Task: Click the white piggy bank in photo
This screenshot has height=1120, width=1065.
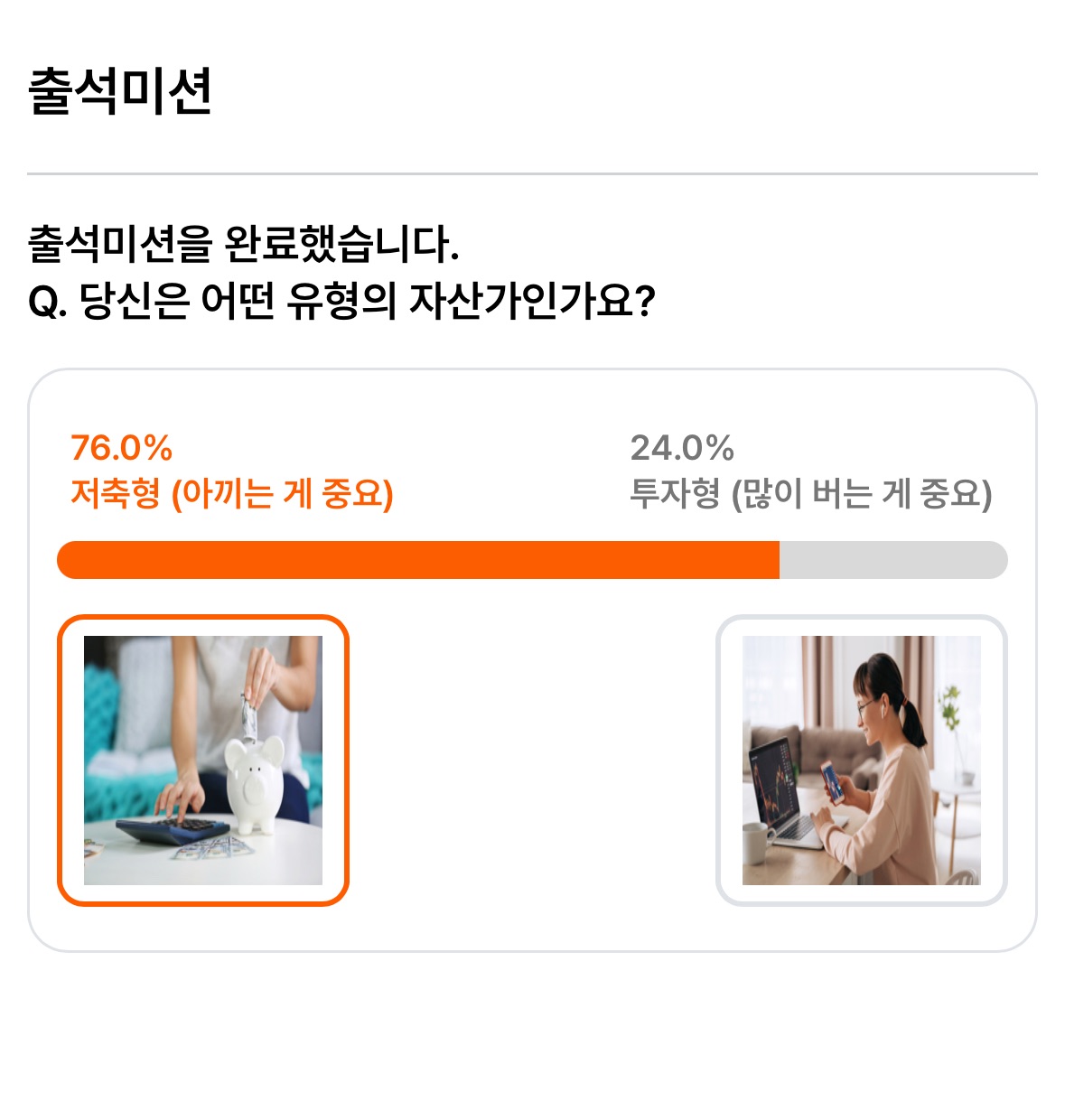Action: 255,784
